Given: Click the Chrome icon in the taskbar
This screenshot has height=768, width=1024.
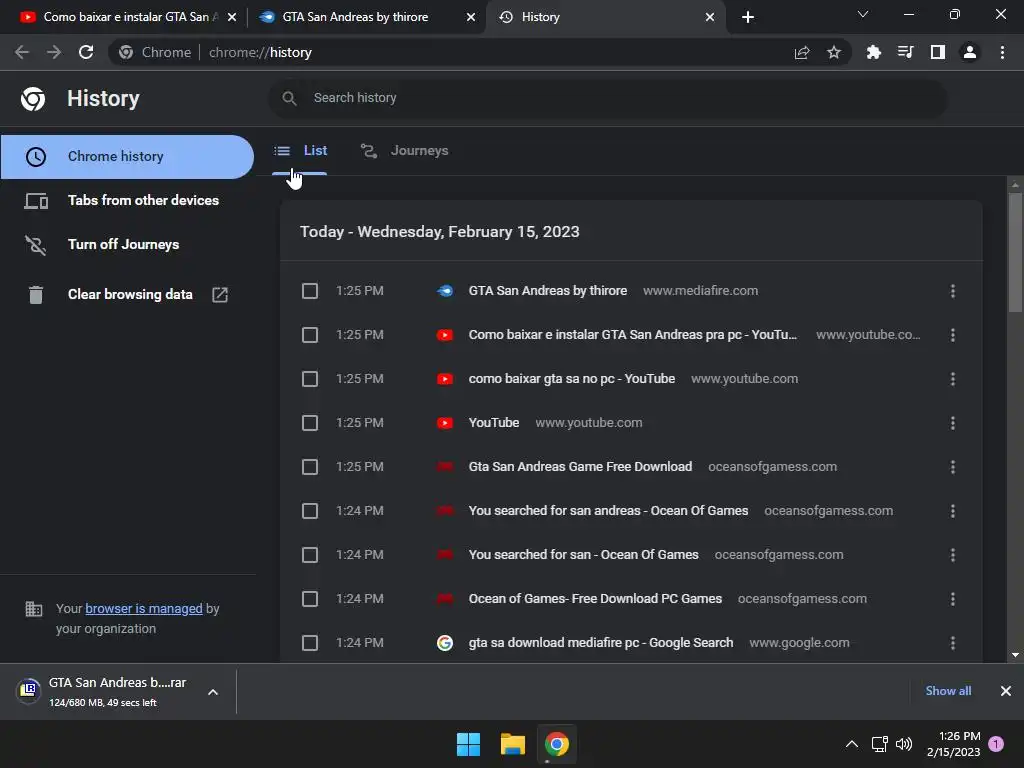Looking at the screenshot, I should click(x=556, y=744).
